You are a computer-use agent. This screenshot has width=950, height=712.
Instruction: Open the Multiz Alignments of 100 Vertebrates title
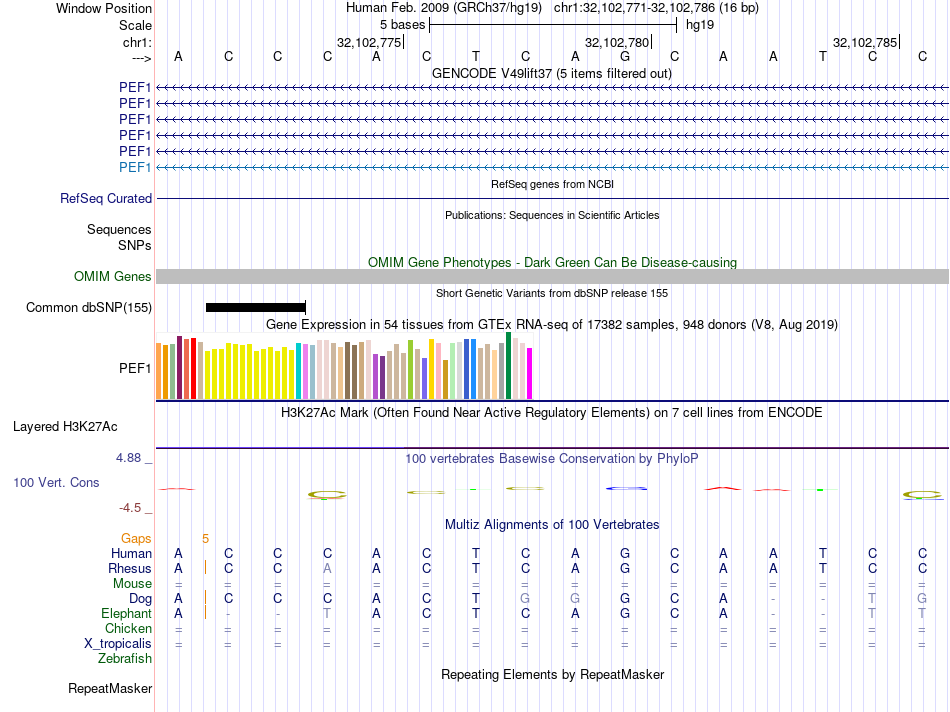(552, 525)
